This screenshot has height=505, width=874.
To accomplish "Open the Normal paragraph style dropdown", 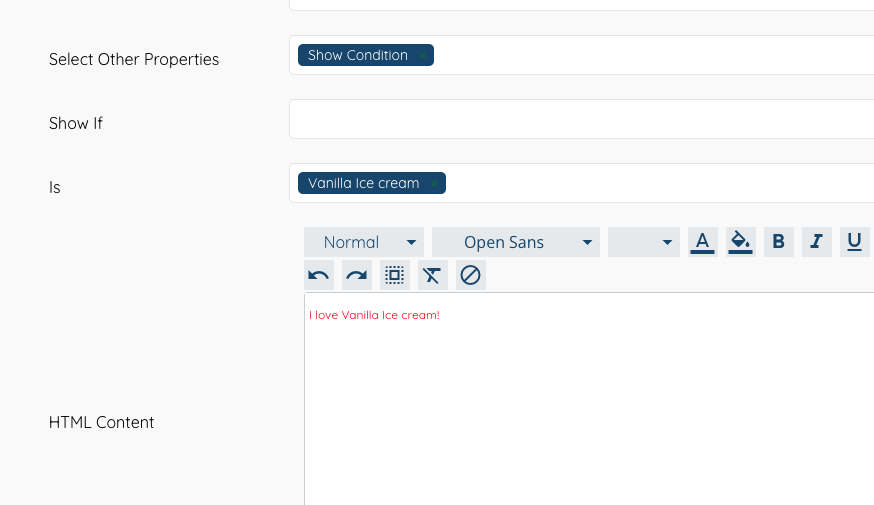I will 364,242.
